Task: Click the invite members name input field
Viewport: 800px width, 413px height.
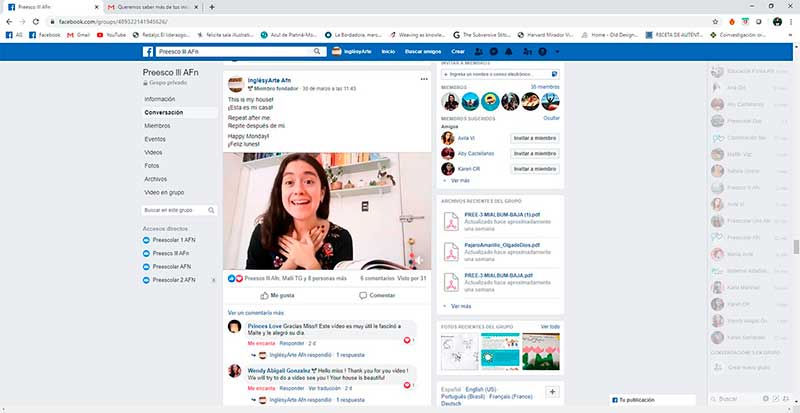Action: (501, 74)
